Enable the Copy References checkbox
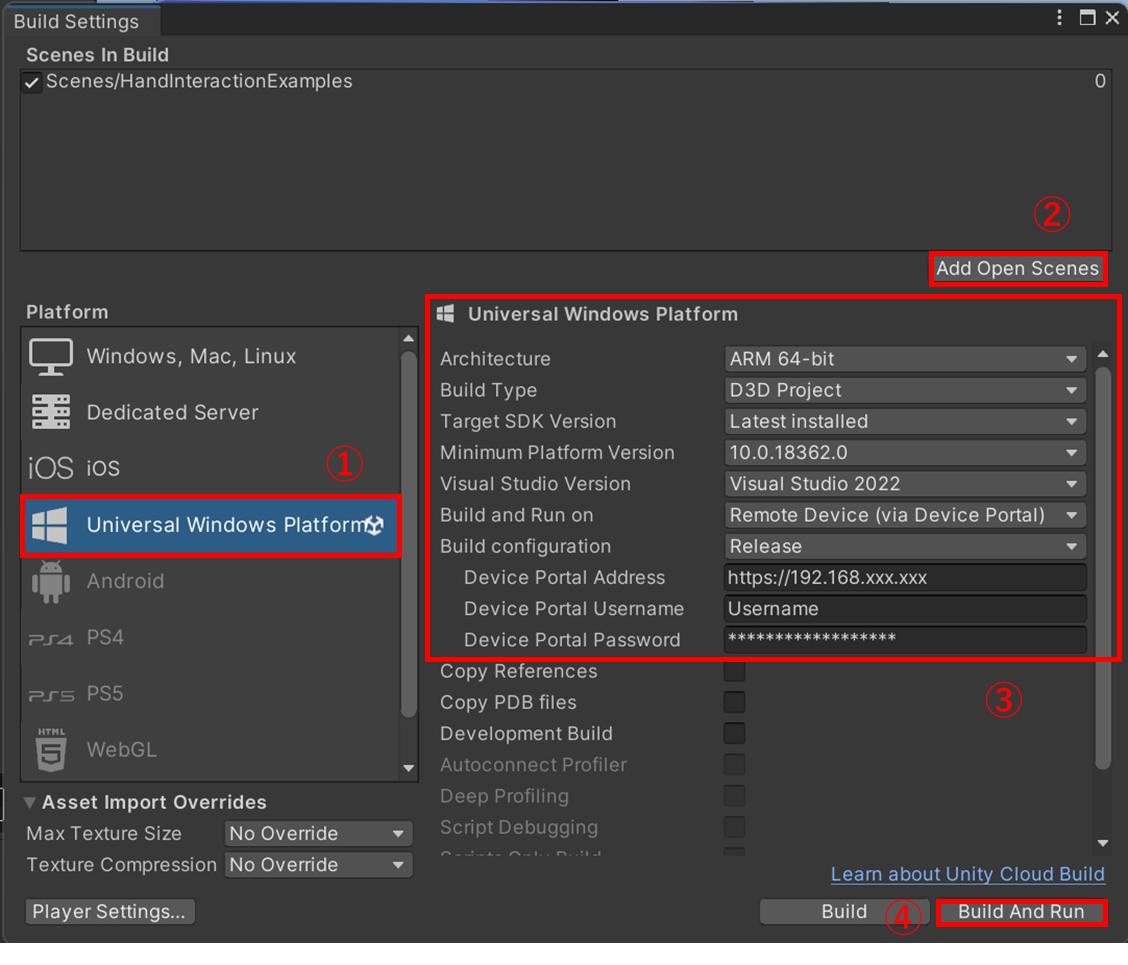1128x965 pixels. tap(734, 671)
